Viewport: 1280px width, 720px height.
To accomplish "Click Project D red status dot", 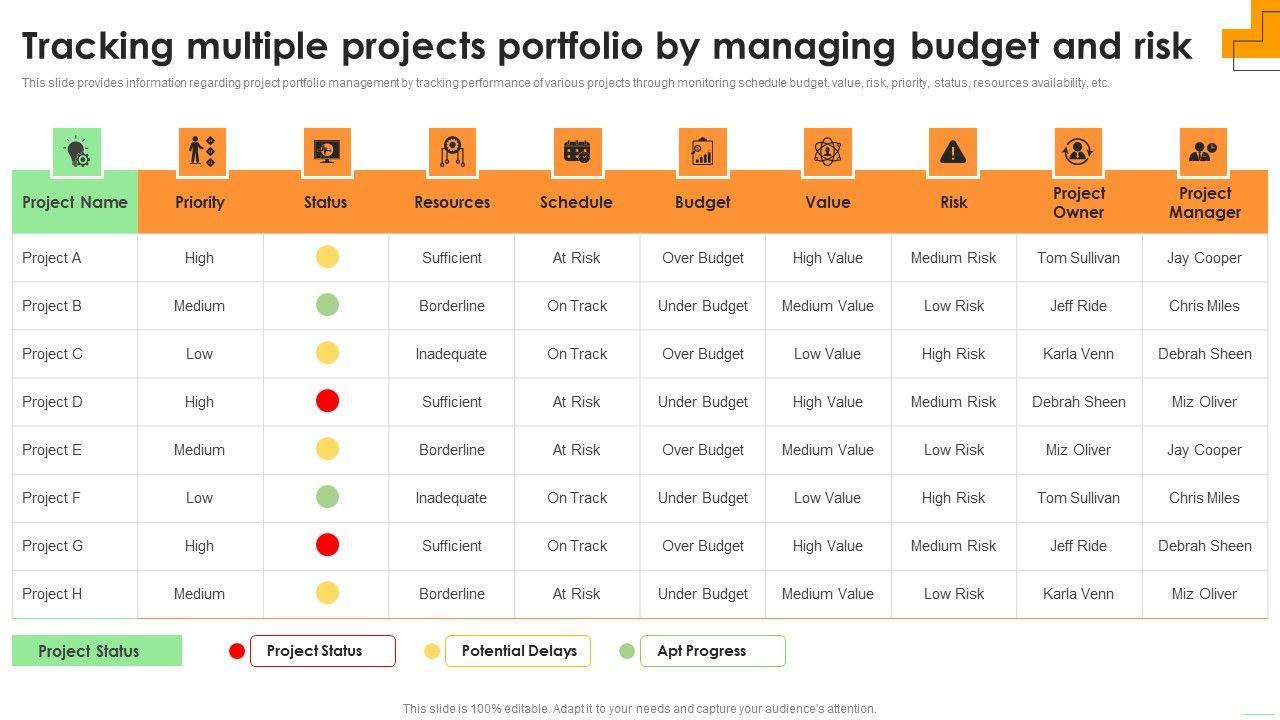I will (x=327, y=401).
